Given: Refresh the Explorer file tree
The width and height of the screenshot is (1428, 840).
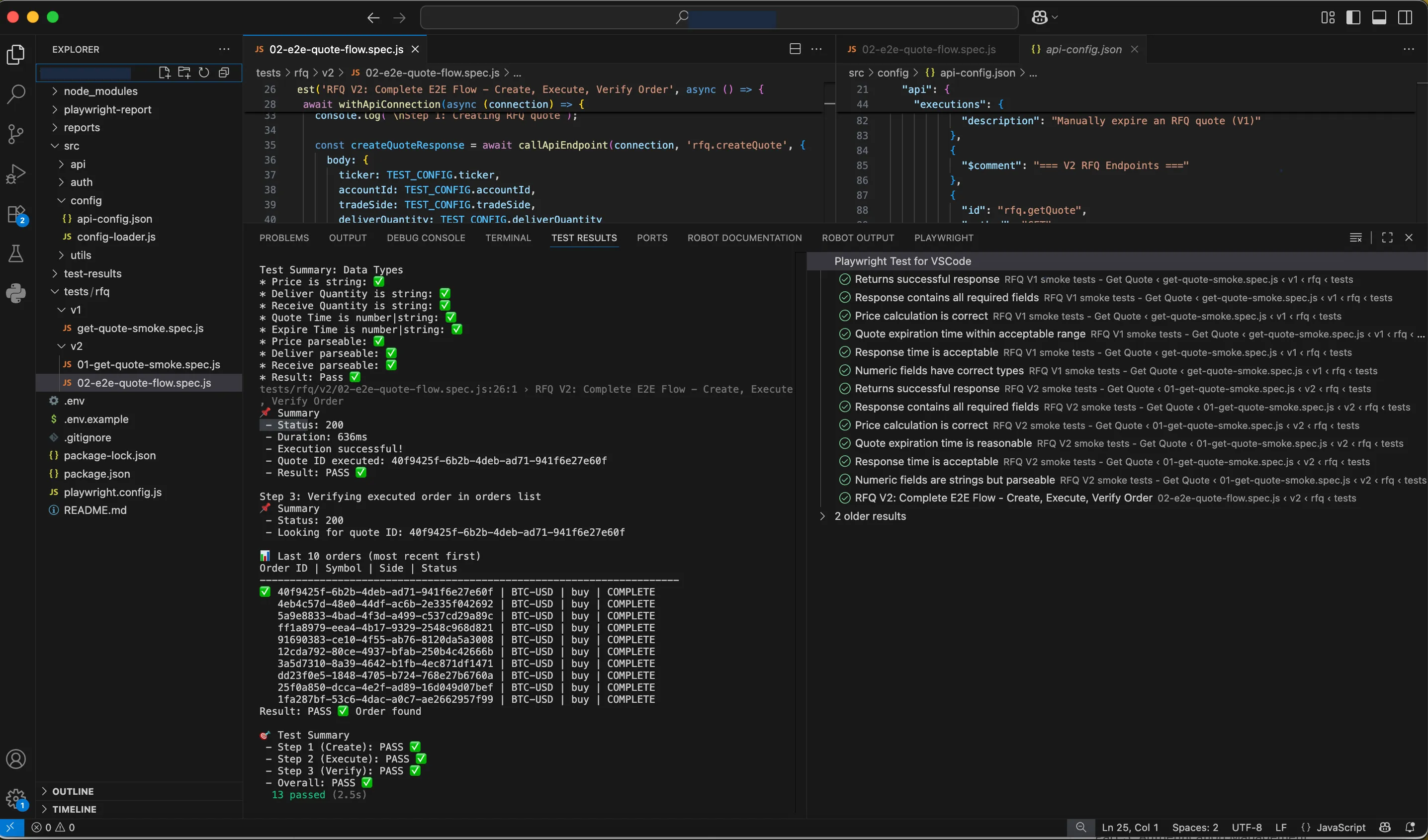Looking at the screenshot, I should [204, 73].
